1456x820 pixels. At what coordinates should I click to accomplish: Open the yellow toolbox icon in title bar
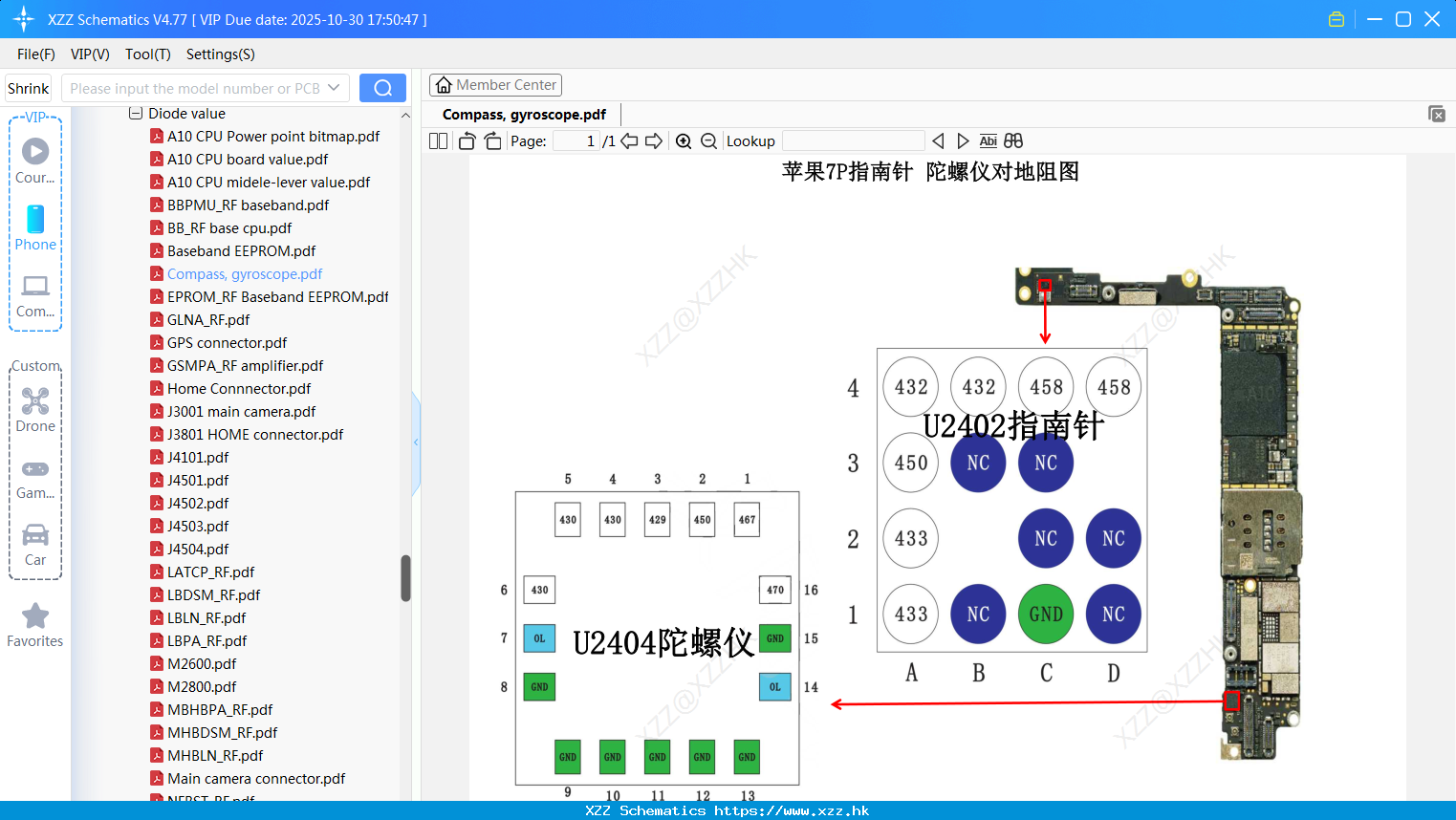point(1336,19)
